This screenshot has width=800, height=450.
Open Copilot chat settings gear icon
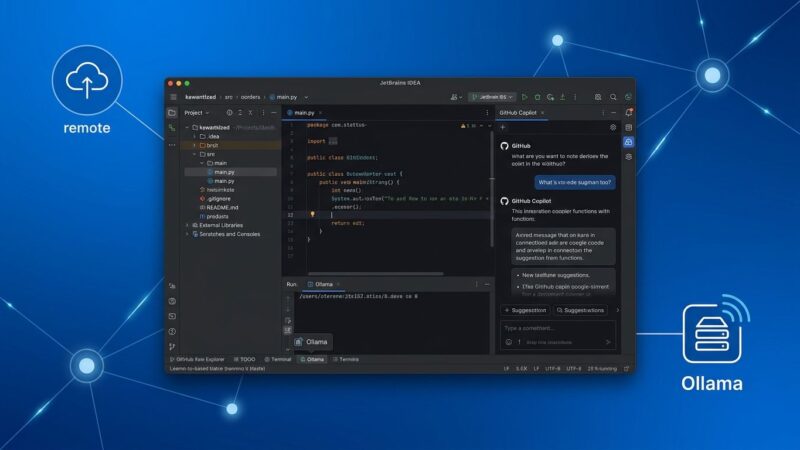[x=613, y=127]
